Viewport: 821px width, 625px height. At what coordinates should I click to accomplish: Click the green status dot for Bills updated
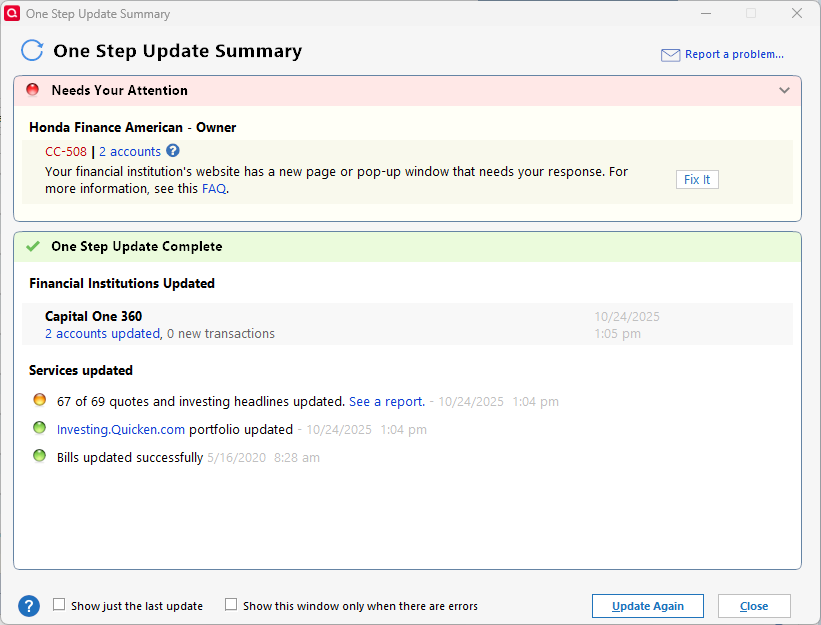click(x=39, y=456)
